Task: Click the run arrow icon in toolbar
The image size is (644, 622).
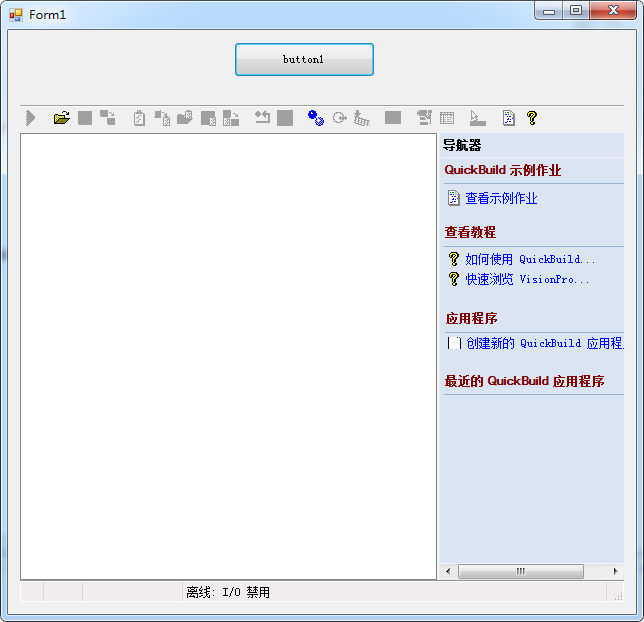Action: pos(31,118)
